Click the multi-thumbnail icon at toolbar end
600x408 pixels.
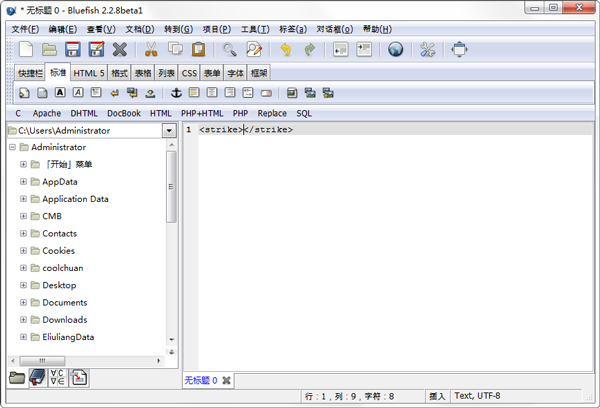328,93
